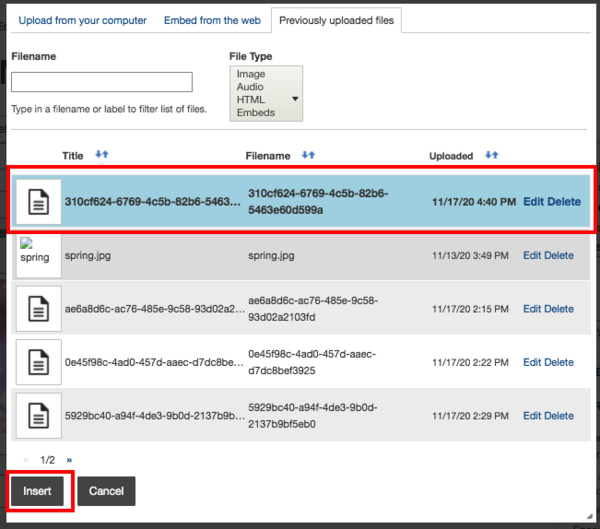The image size is (600, 529).
Task: Click the document icon for file ae6a8d6c
Action: pos(39,309)
